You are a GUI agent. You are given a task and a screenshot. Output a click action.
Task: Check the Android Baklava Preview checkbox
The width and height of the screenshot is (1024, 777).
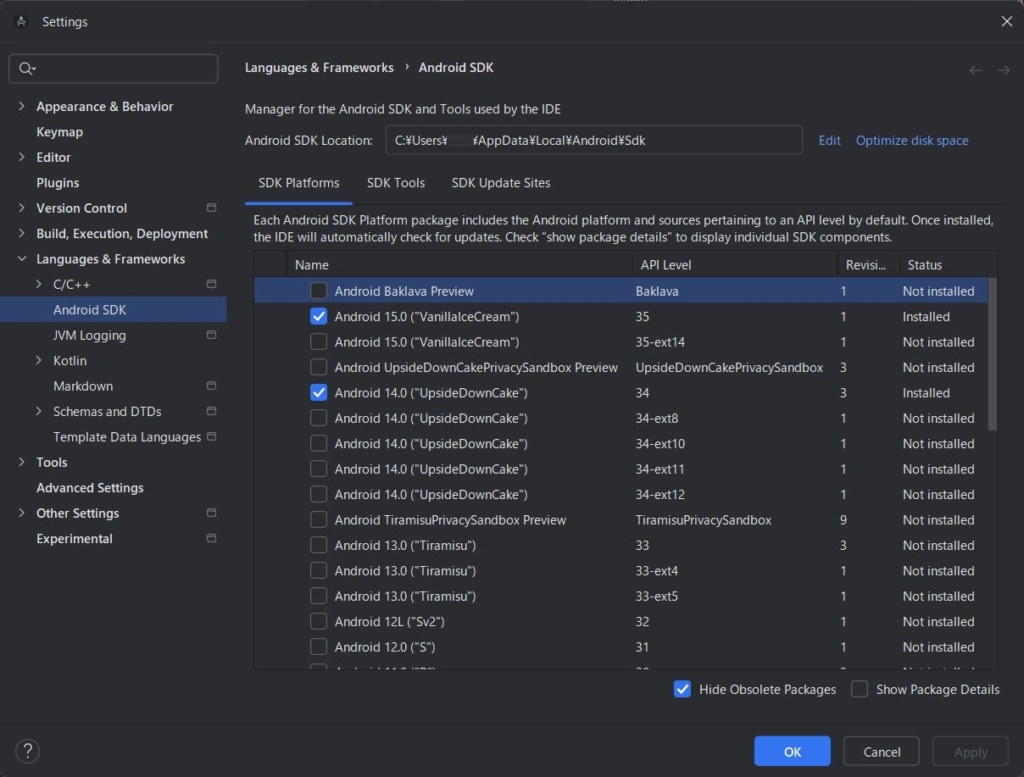pyautogui.click(x=319, y=291)
